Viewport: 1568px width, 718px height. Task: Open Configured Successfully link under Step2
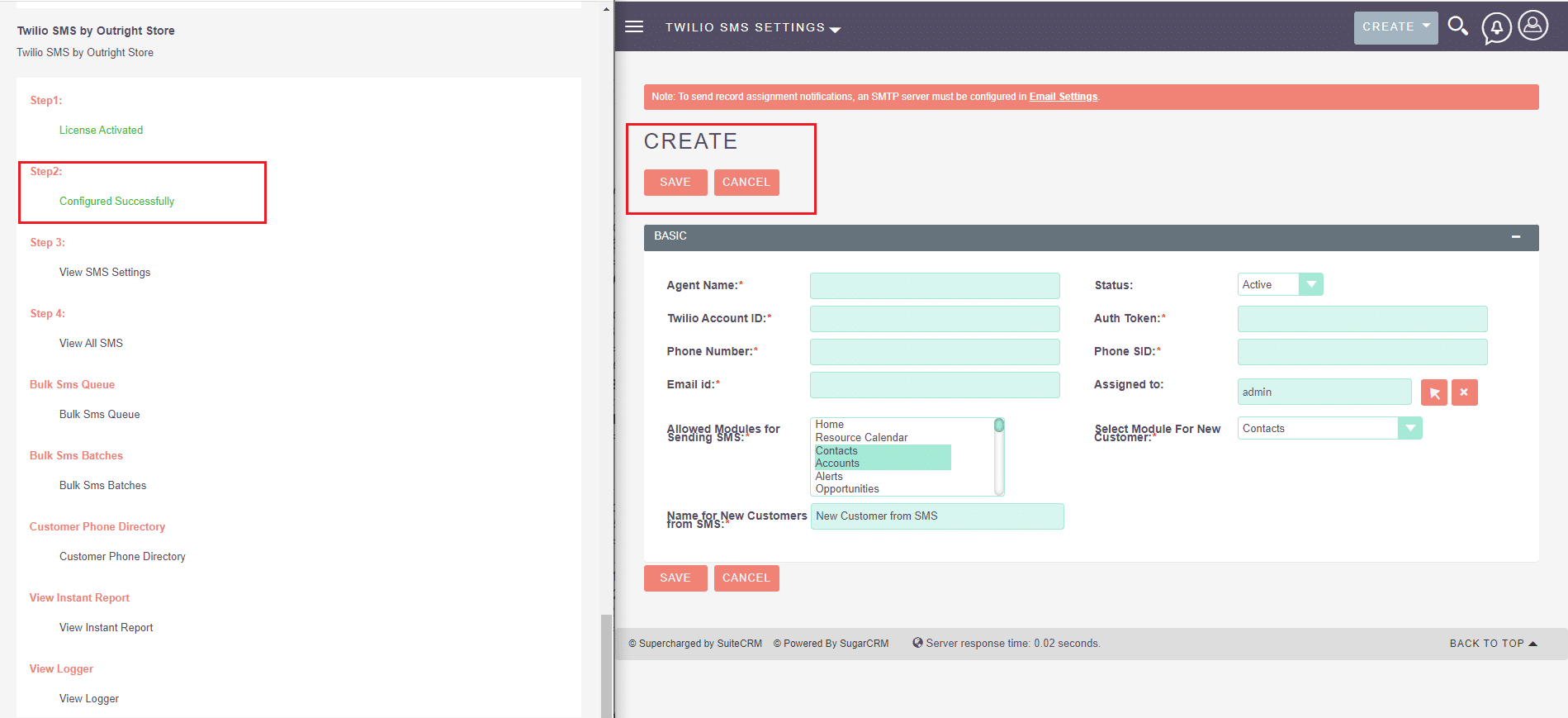click(116, 202)
